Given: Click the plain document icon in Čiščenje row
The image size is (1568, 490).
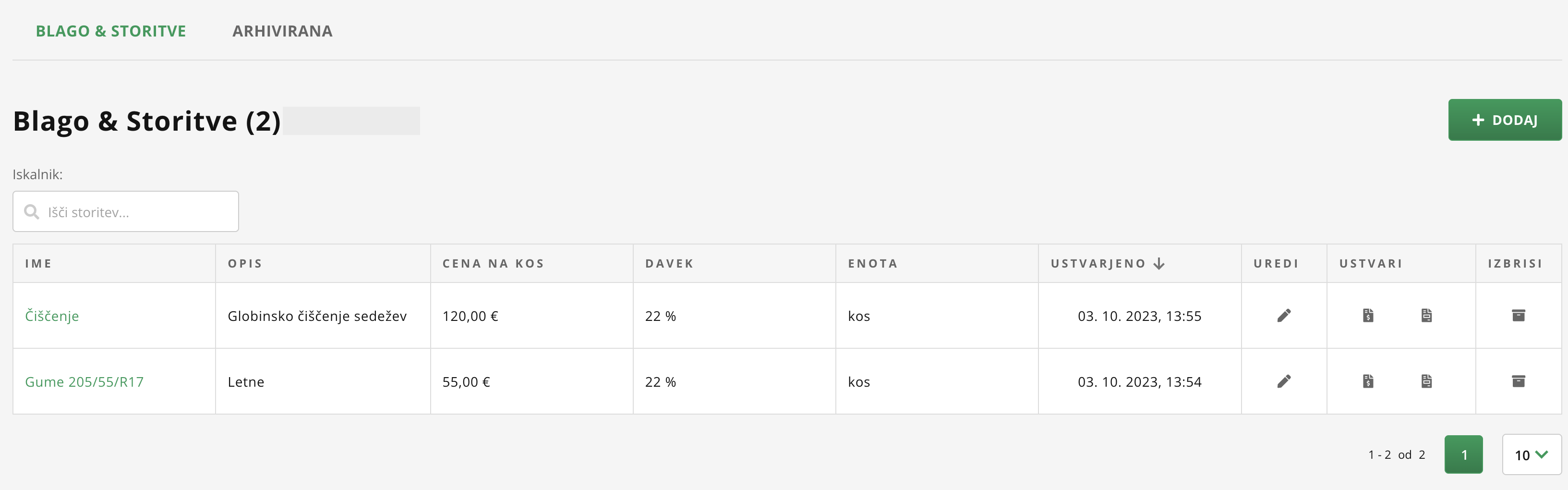Looking at the screenshot, I should pos(1426,315).
